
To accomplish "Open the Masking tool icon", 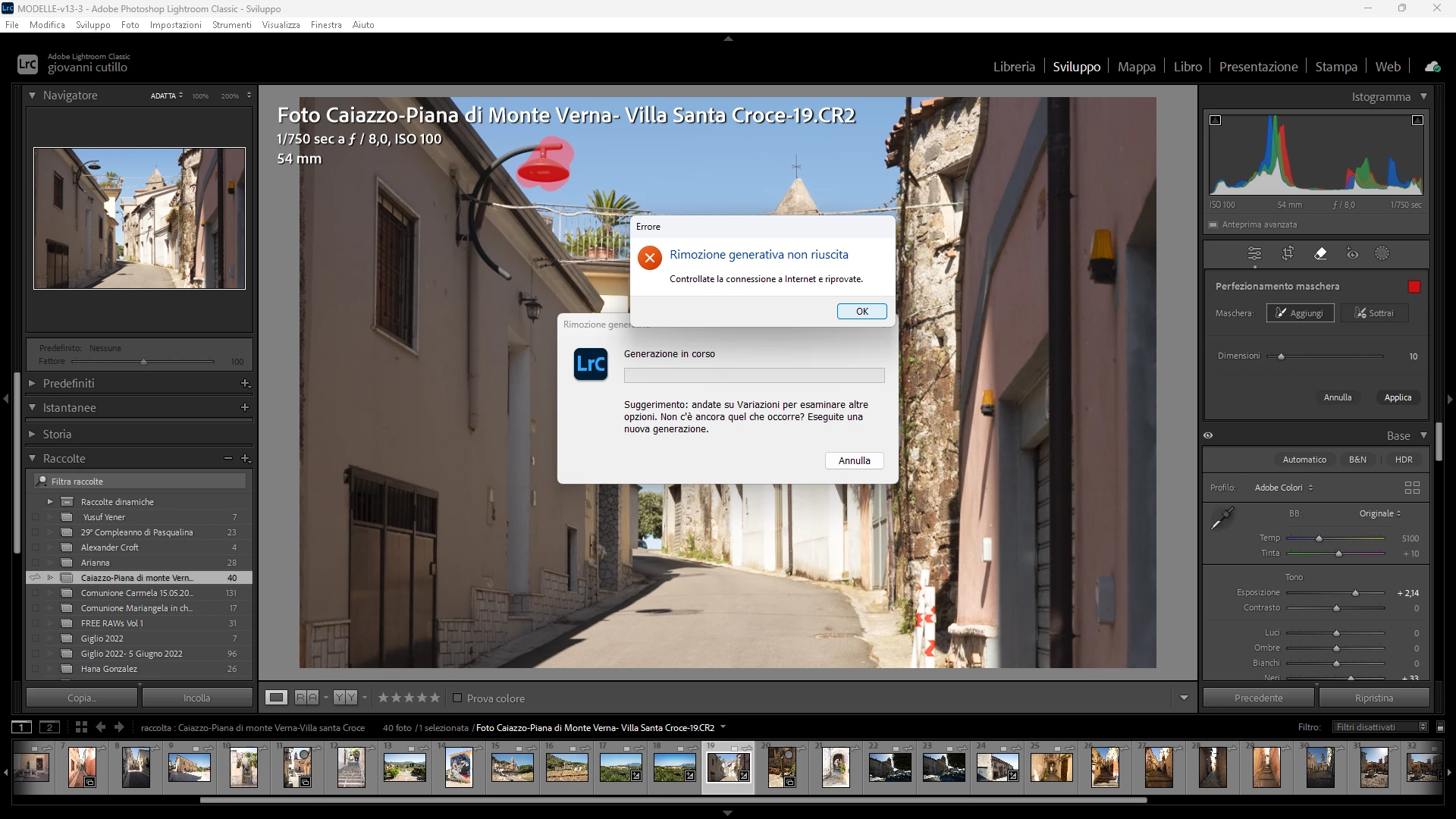I will 1382,253.
